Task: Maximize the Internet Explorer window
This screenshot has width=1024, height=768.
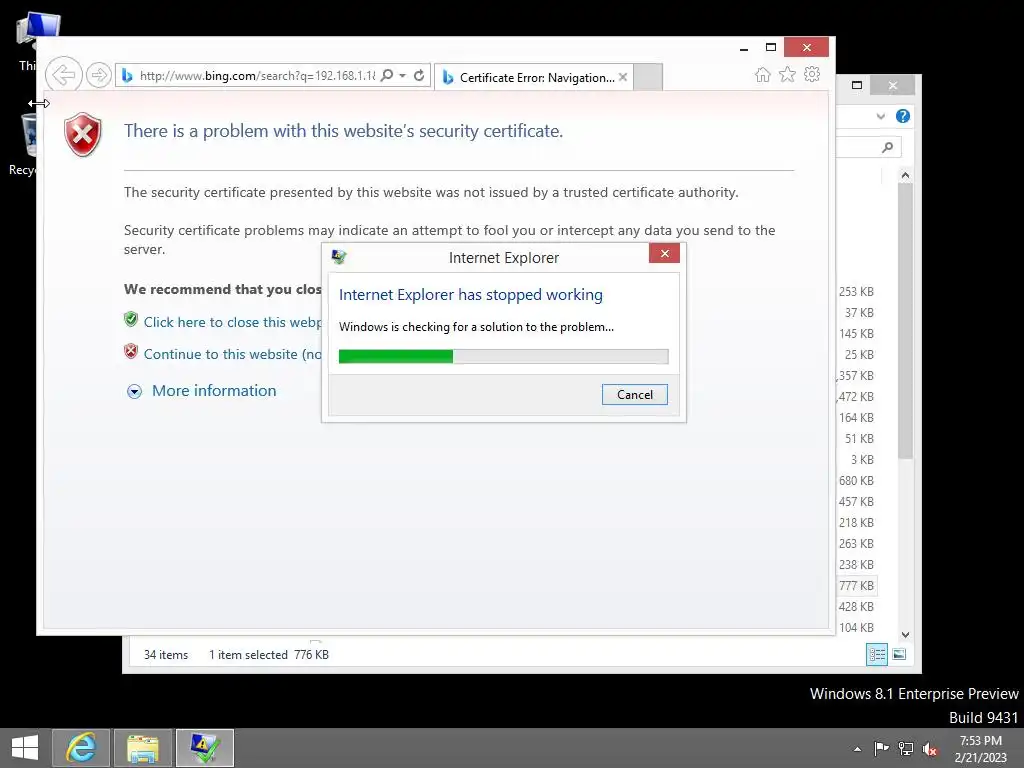Action: coord(771,47)
